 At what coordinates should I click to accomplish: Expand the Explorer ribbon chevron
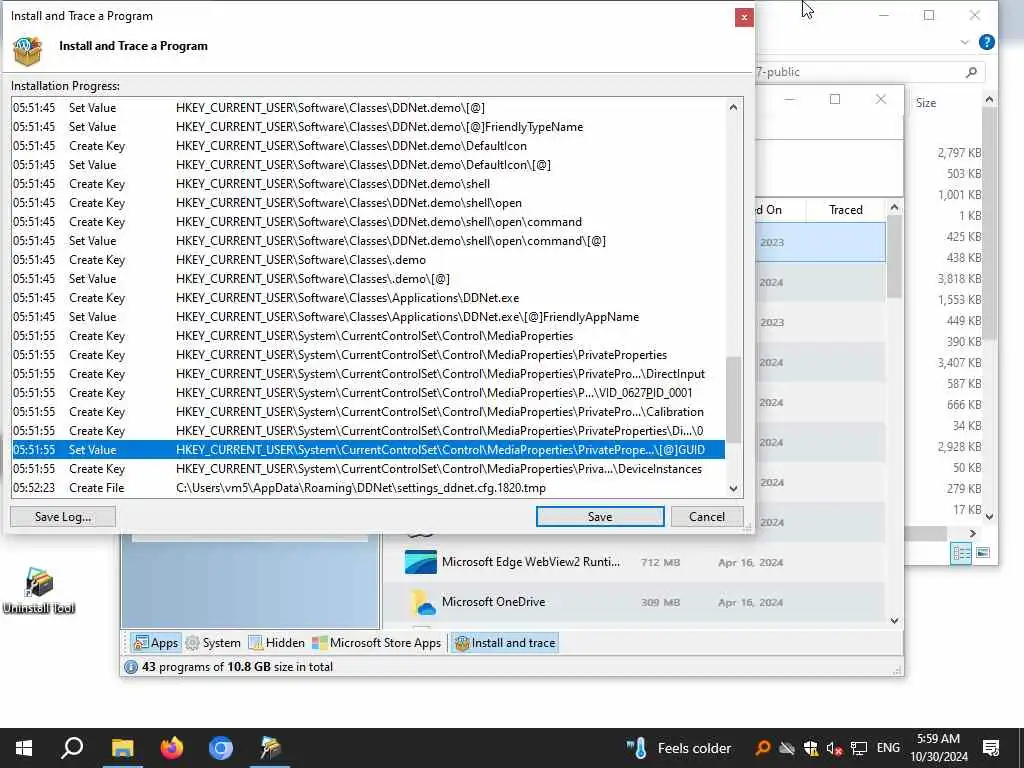tap(965, 42)
